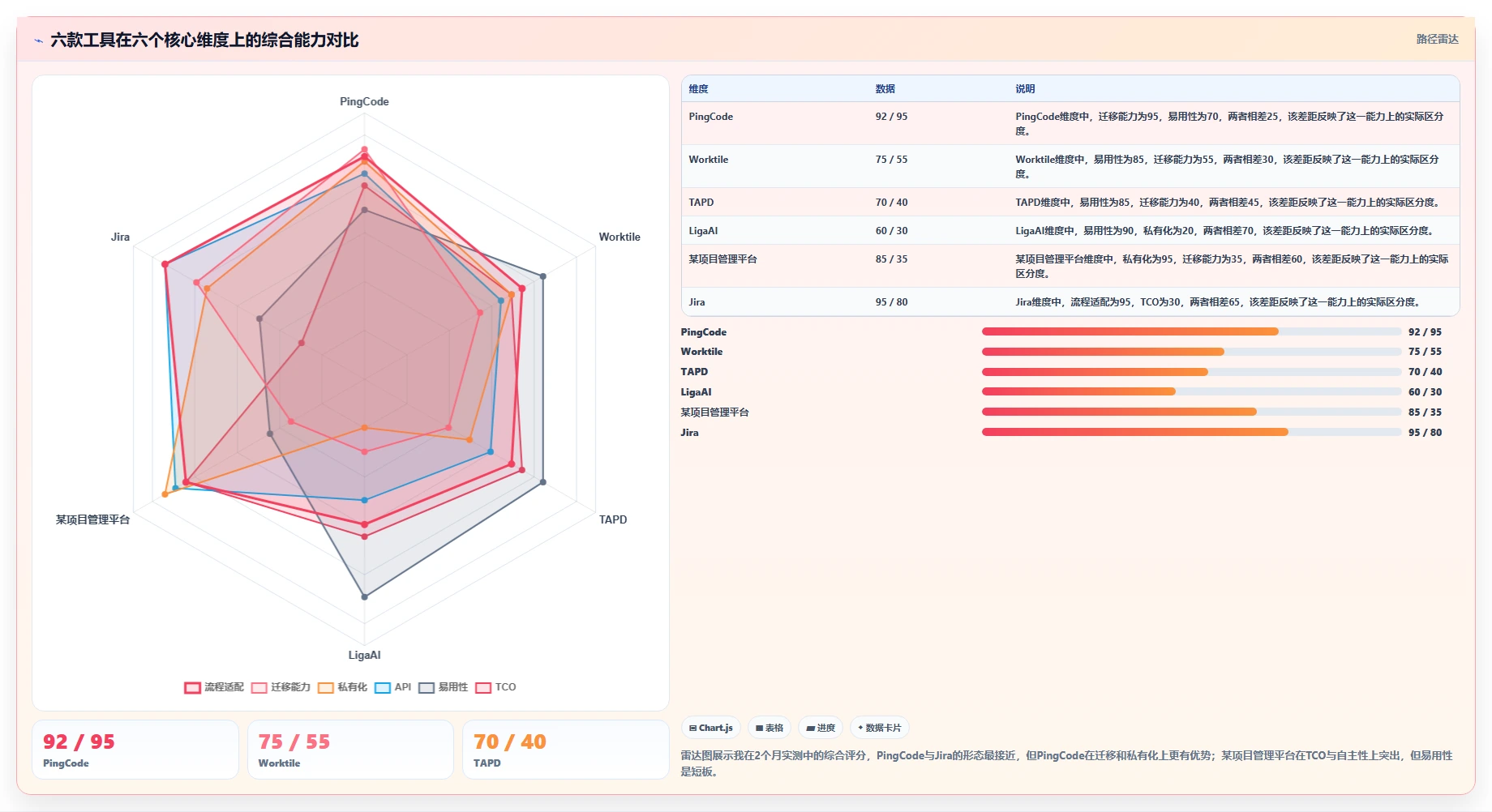
Task: Select the LigaAI table row name
Action: tap(703, 231)
